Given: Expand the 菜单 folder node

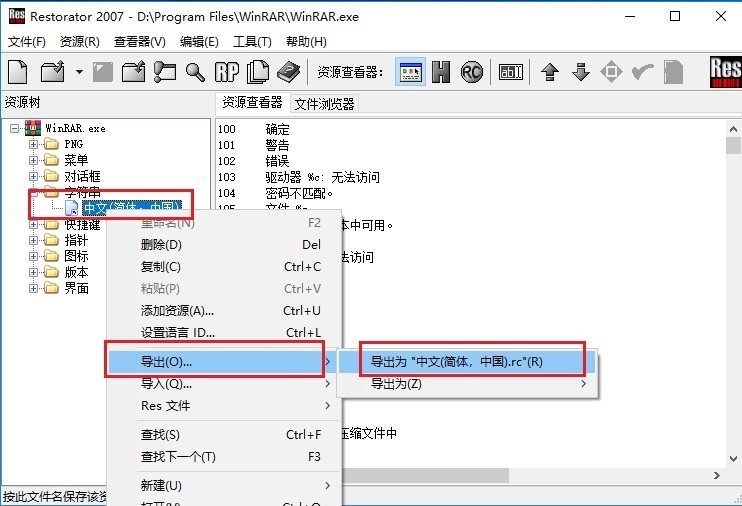Looking at the screenshot, I should 33,160.
